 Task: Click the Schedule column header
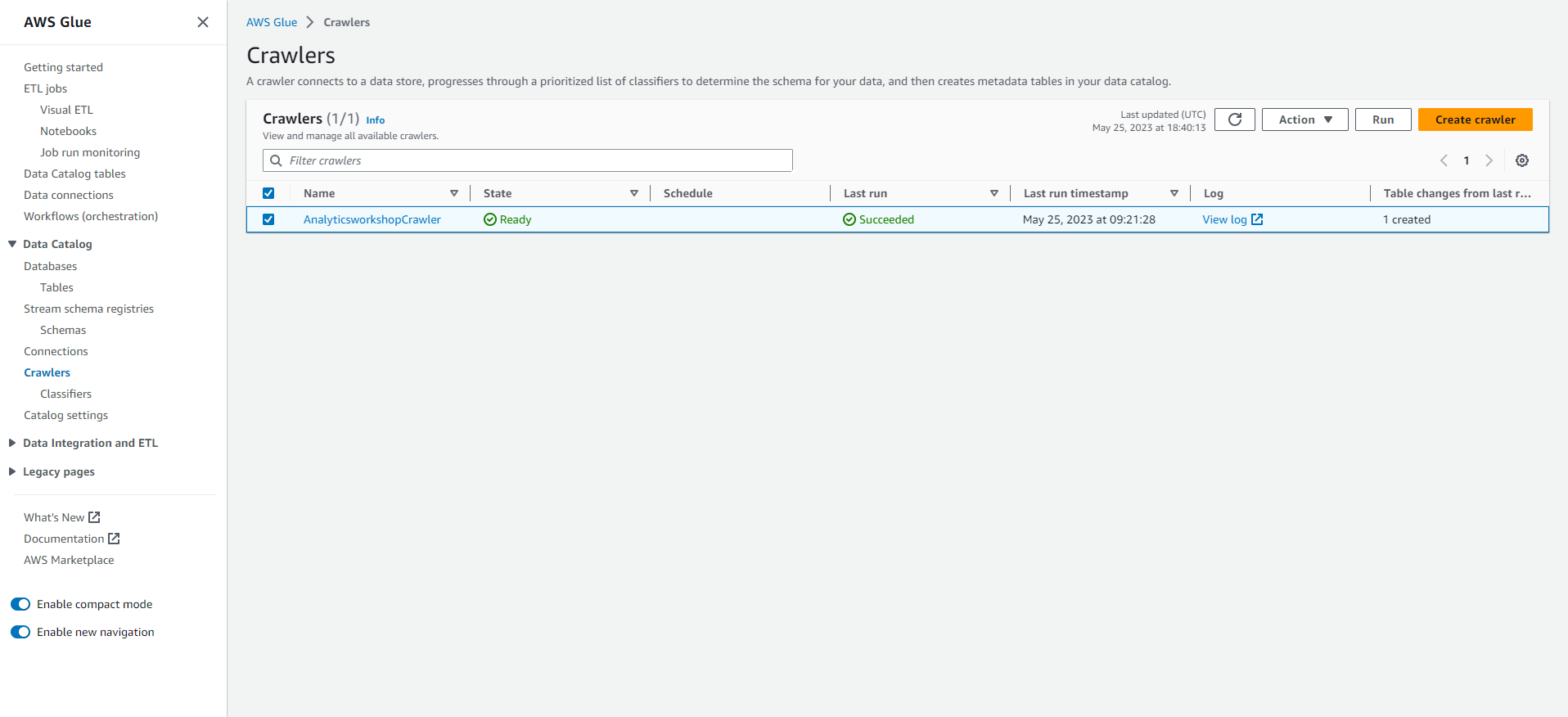688,193
